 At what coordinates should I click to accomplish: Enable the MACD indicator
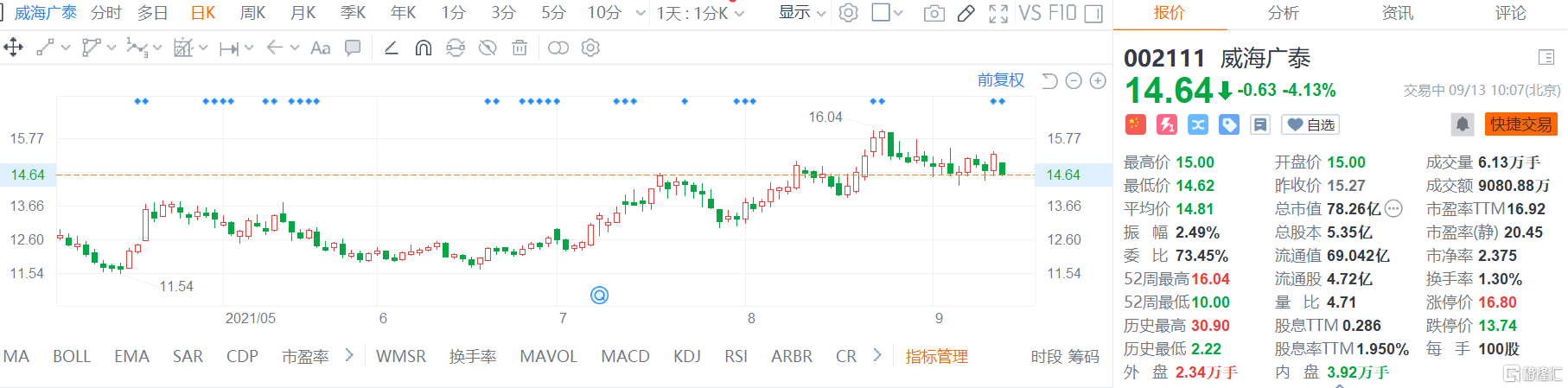click(625, 356)
